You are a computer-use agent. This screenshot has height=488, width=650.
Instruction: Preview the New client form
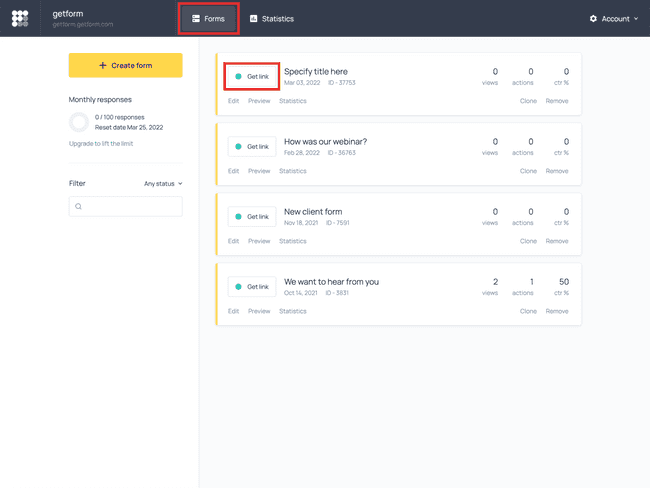point(259,241)
